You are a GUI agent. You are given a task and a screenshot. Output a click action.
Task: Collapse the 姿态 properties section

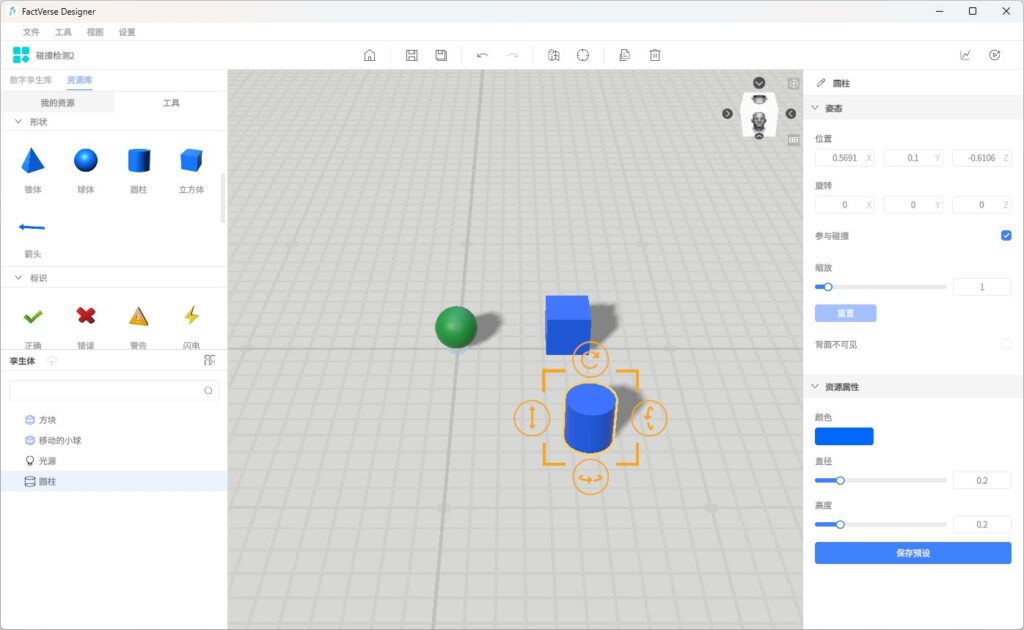[815, 108]
